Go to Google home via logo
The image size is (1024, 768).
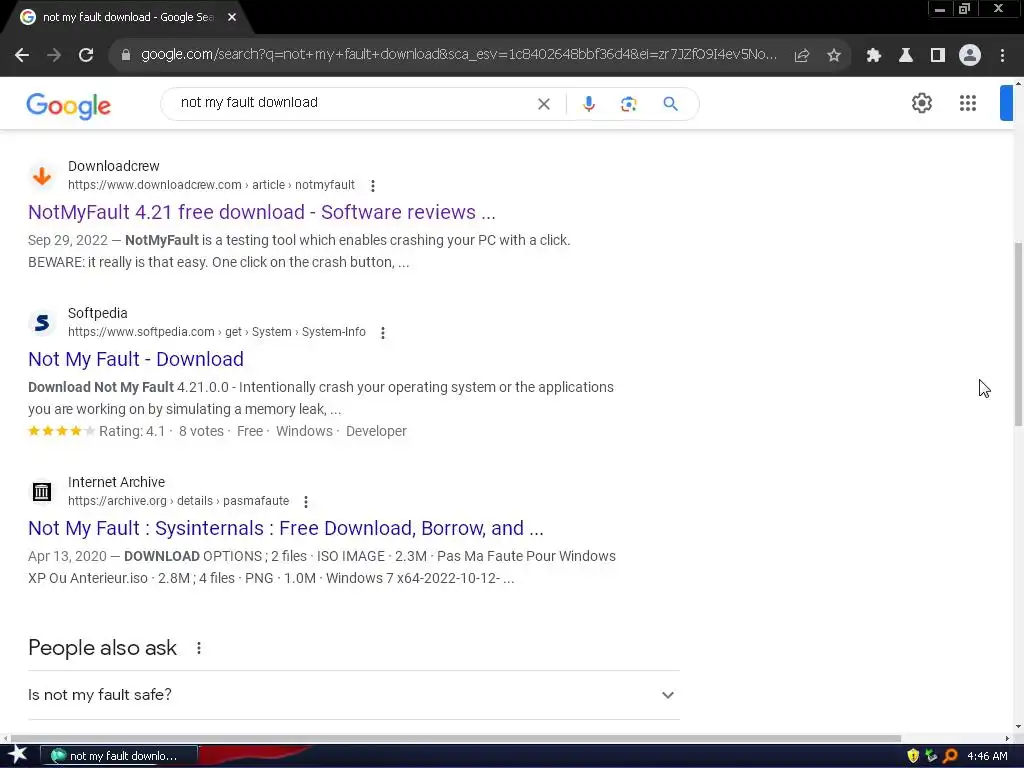pos(69,106)
